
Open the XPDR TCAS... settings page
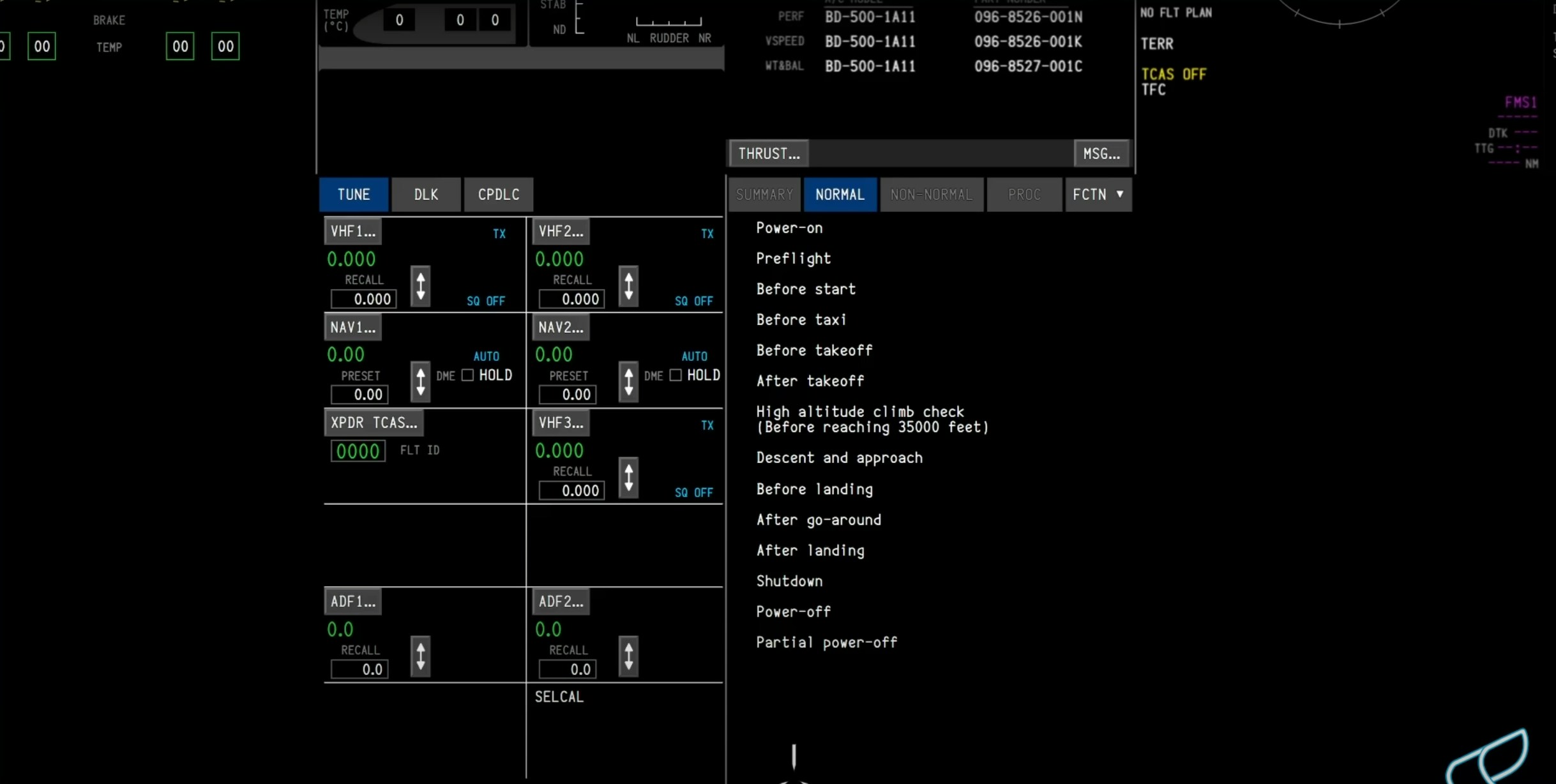(x=374, y=423)
